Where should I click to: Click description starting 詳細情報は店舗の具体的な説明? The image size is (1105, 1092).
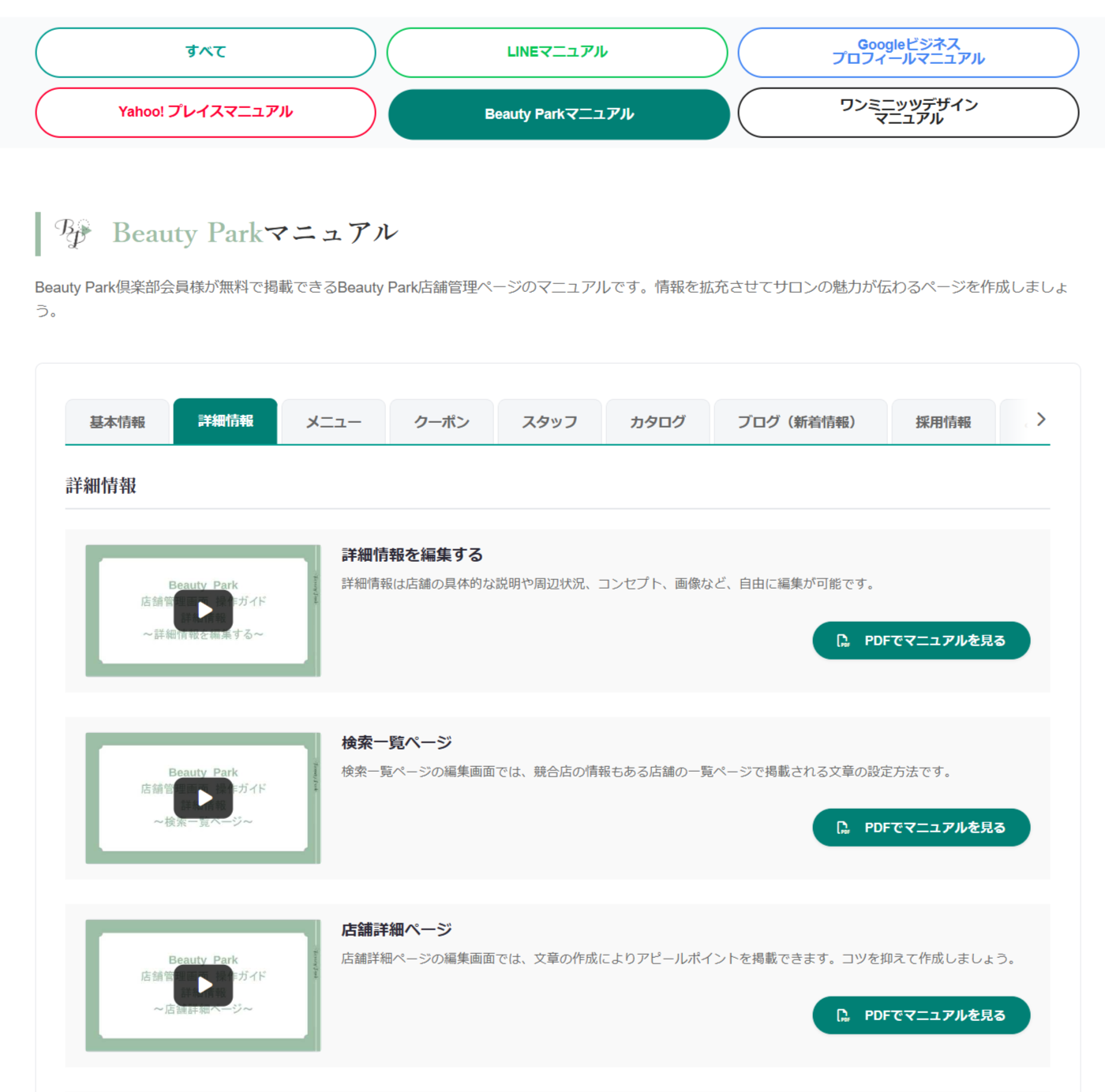[609, 584]
